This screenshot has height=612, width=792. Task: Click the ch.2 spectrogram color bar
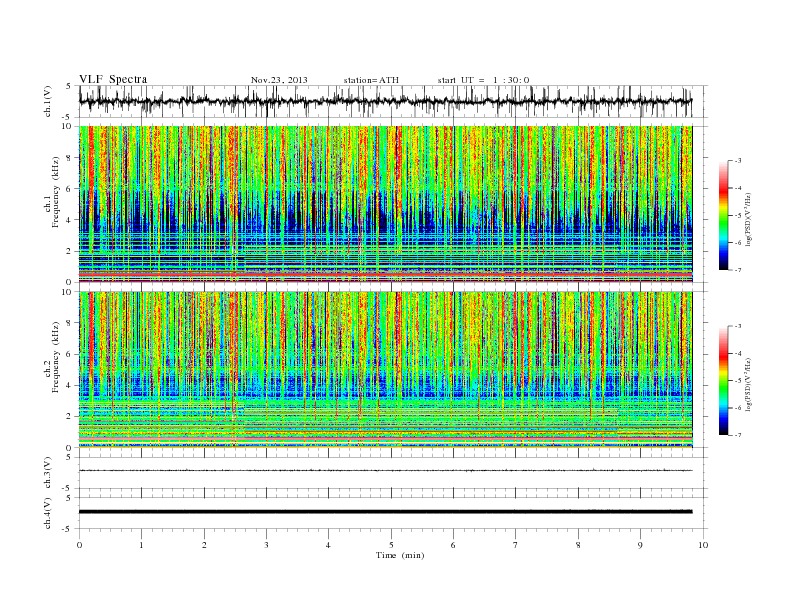point(723,380)
